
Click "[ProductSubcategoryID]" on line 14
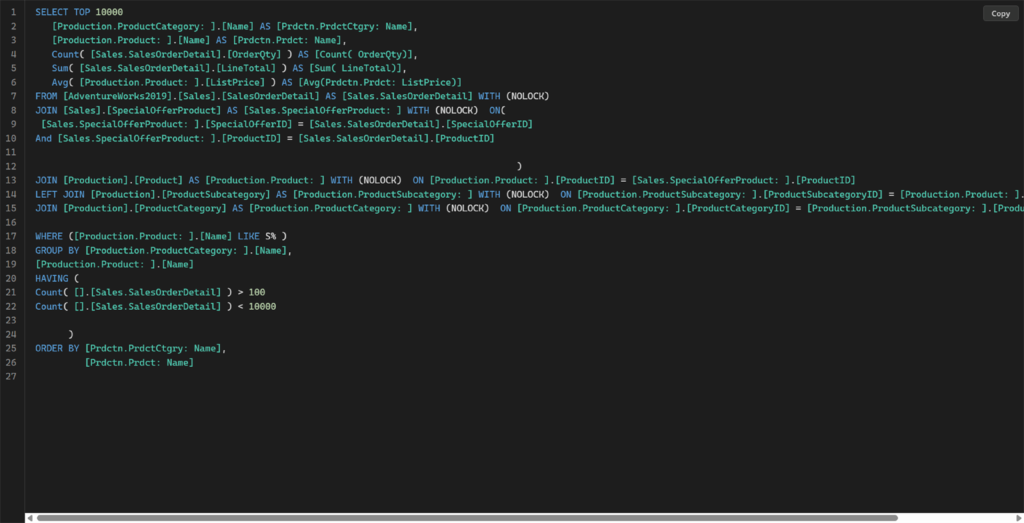coord(824,195)
